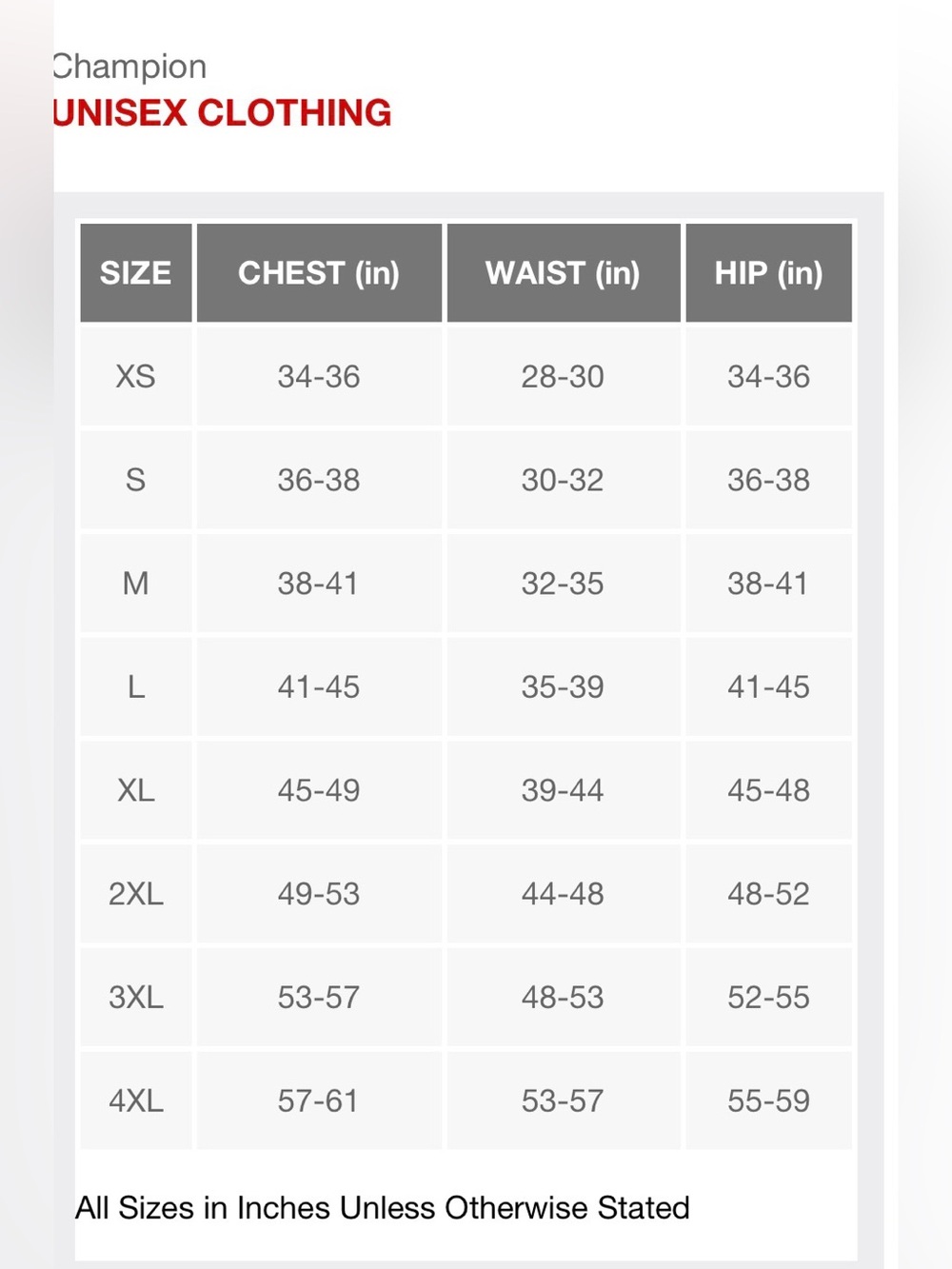
Task: Click the All Sizes in Inches note
Action: [x=383, y=1208]
